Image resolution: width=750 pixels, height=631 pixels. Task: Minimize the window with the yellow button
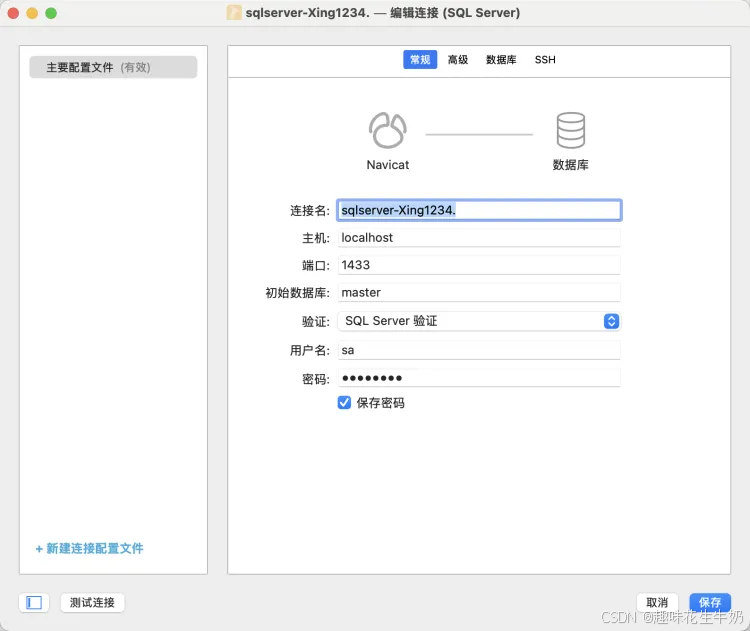coord(32,13)
